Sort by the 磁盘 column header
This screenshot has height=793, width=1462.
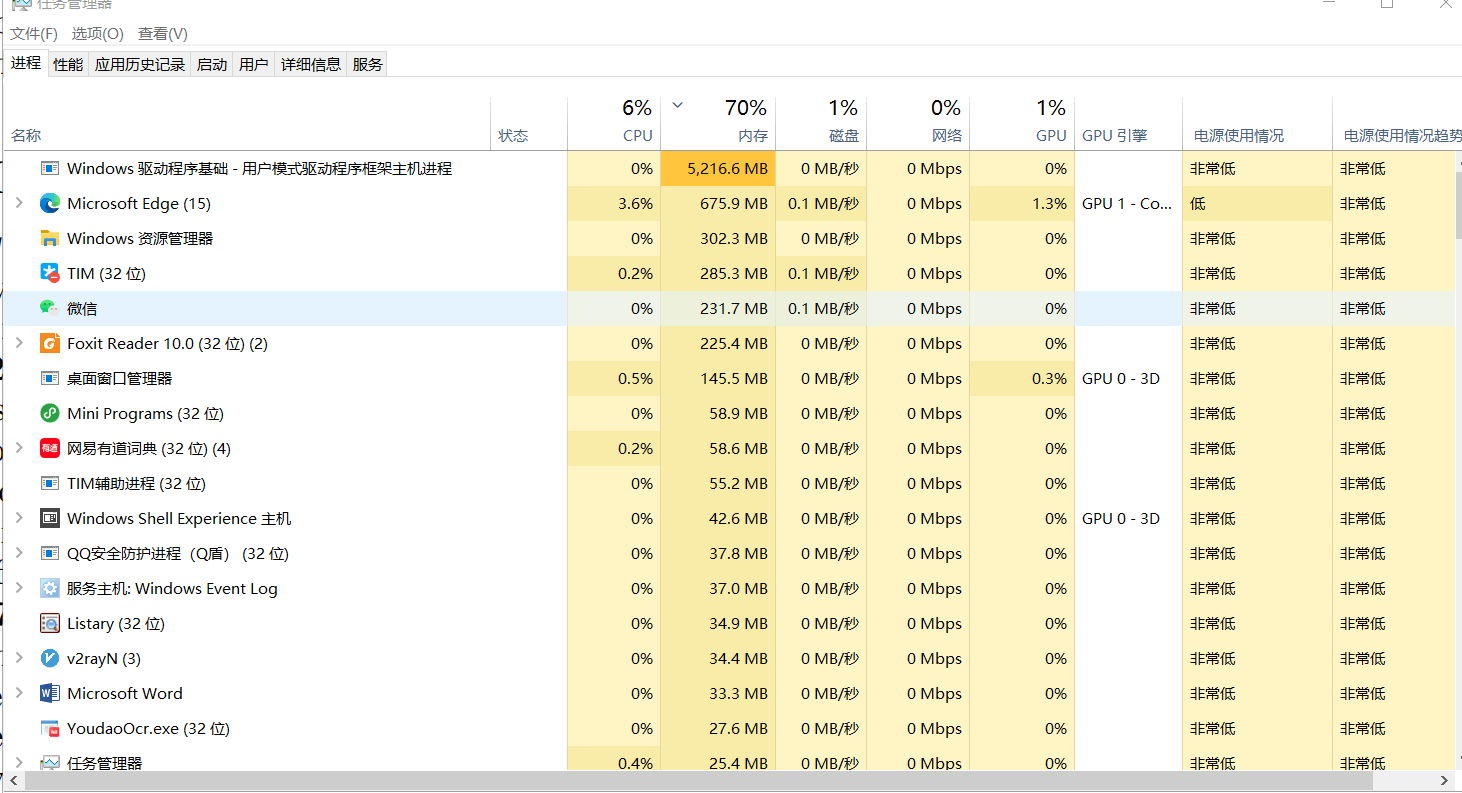click(x=821, y=123)
